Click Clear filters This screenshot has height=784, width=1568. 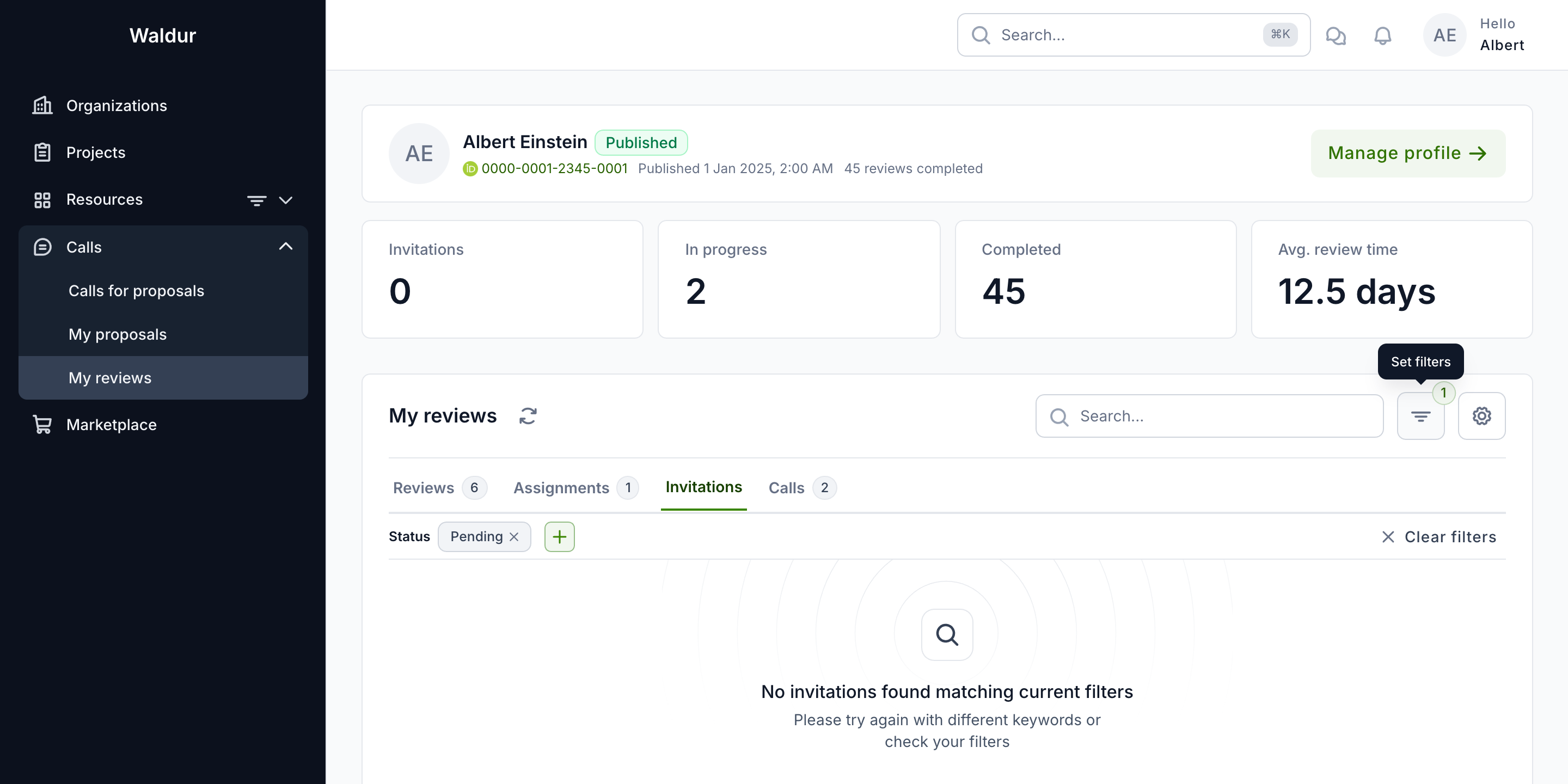1439,536
